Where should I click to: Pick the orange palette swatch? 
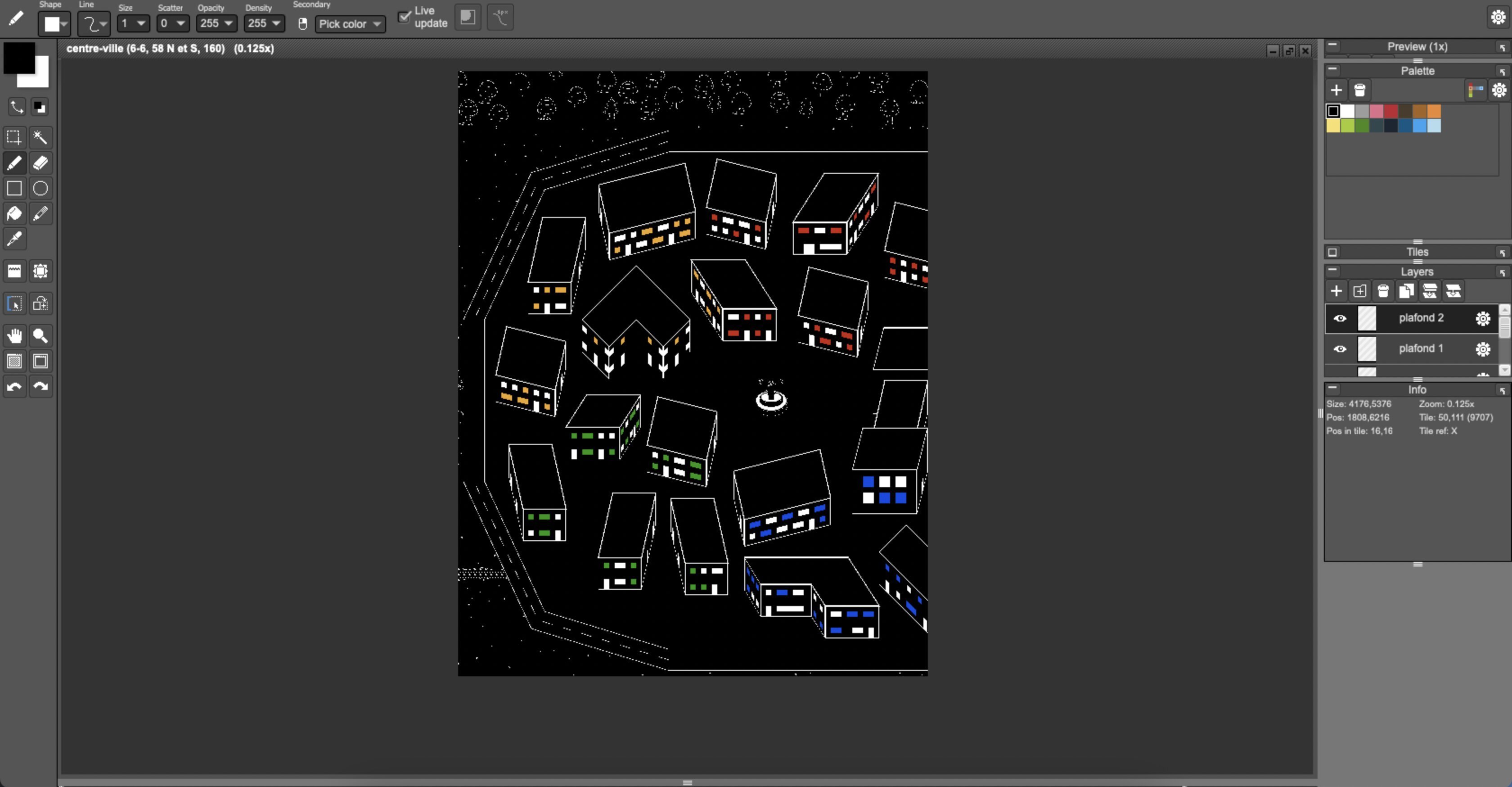[x=1434, y=111]
